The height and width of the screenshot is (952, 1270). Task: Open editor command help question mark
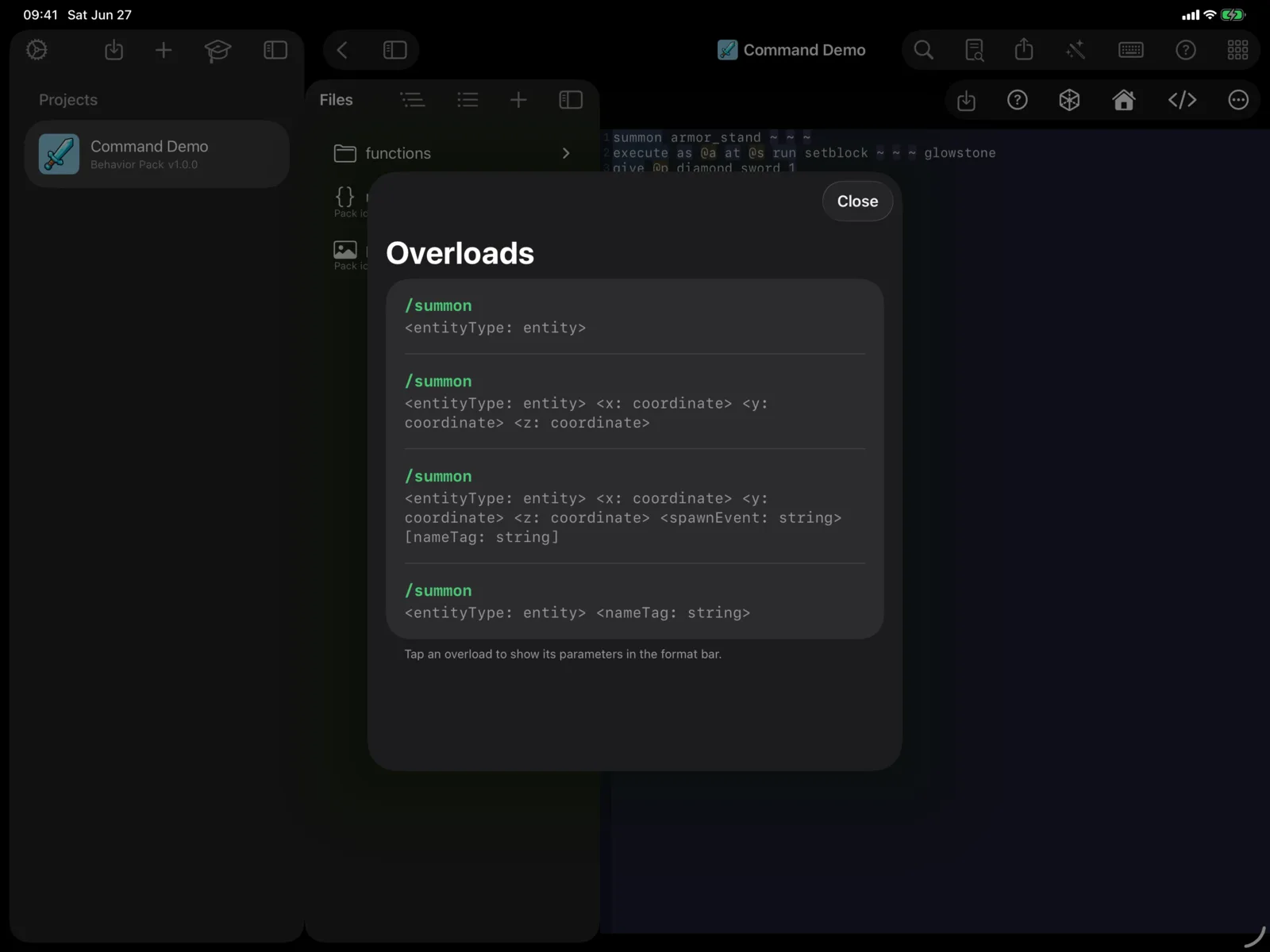click(1018, 100)
